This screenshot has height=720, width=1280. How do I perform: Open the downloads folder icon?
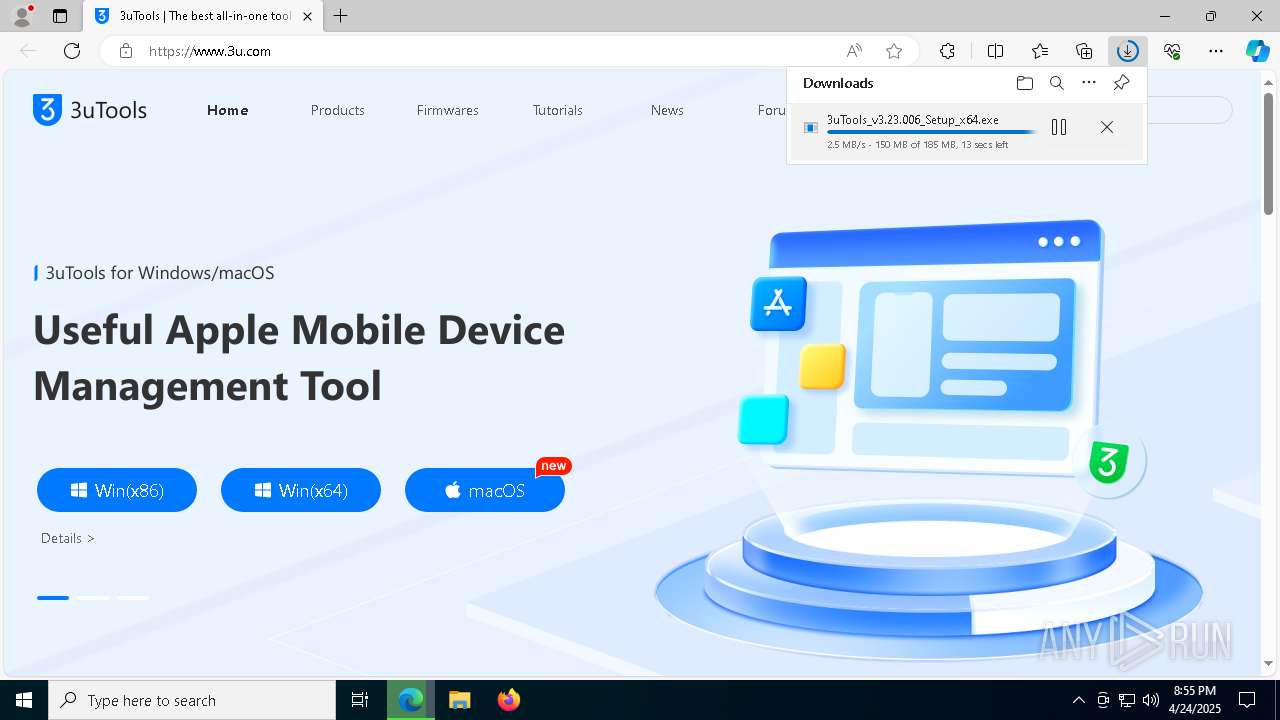pos(1024,83)
